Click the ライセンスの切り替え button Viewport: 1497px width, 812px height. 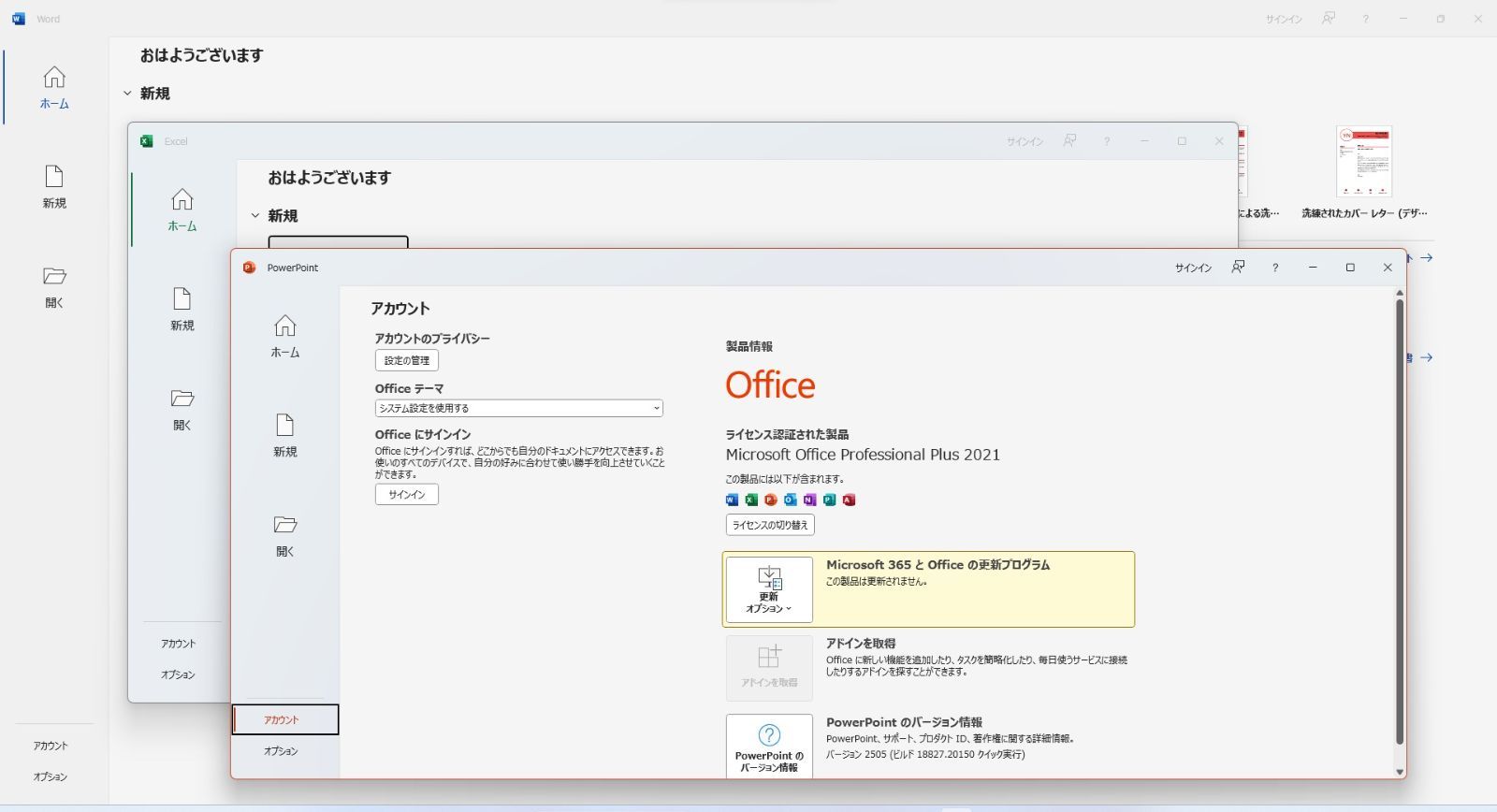coord(770,525)
